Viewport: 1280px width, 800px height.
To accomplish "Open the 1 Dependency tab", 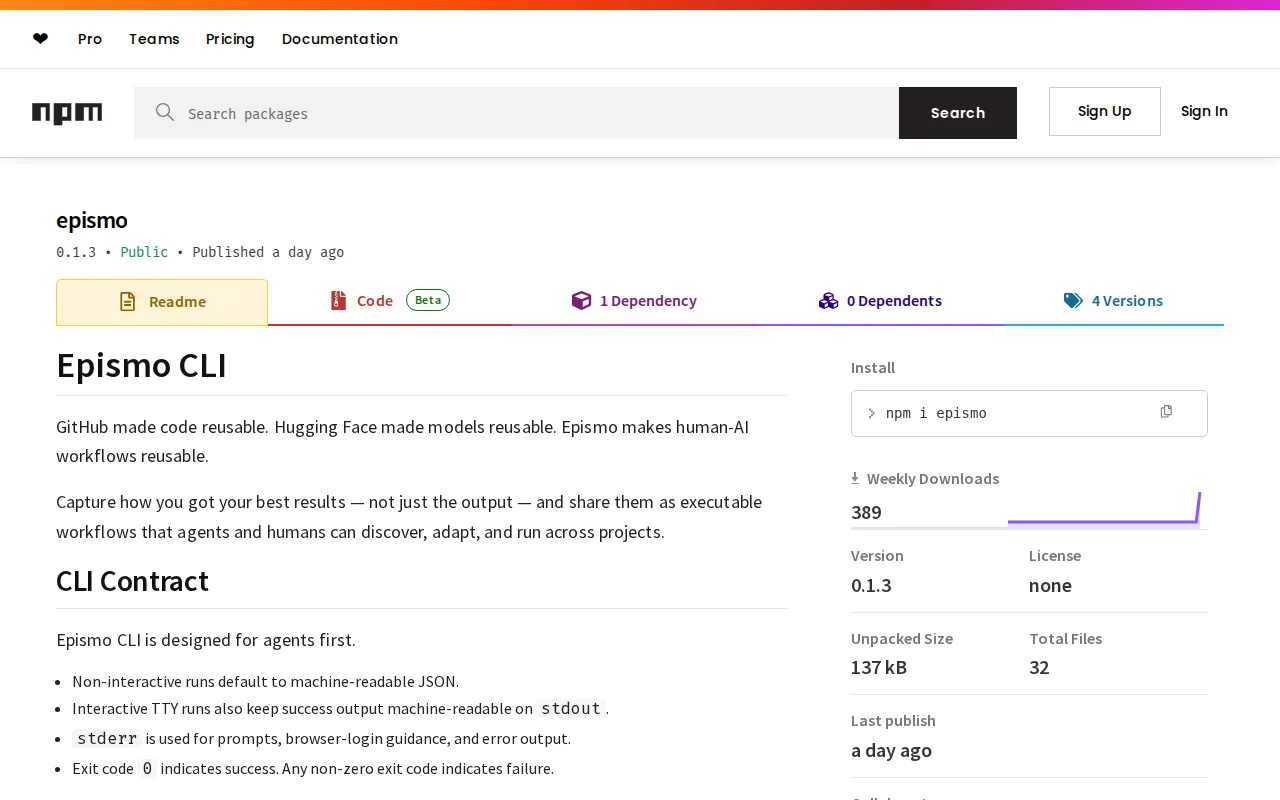I will click(x=634, y=301).
